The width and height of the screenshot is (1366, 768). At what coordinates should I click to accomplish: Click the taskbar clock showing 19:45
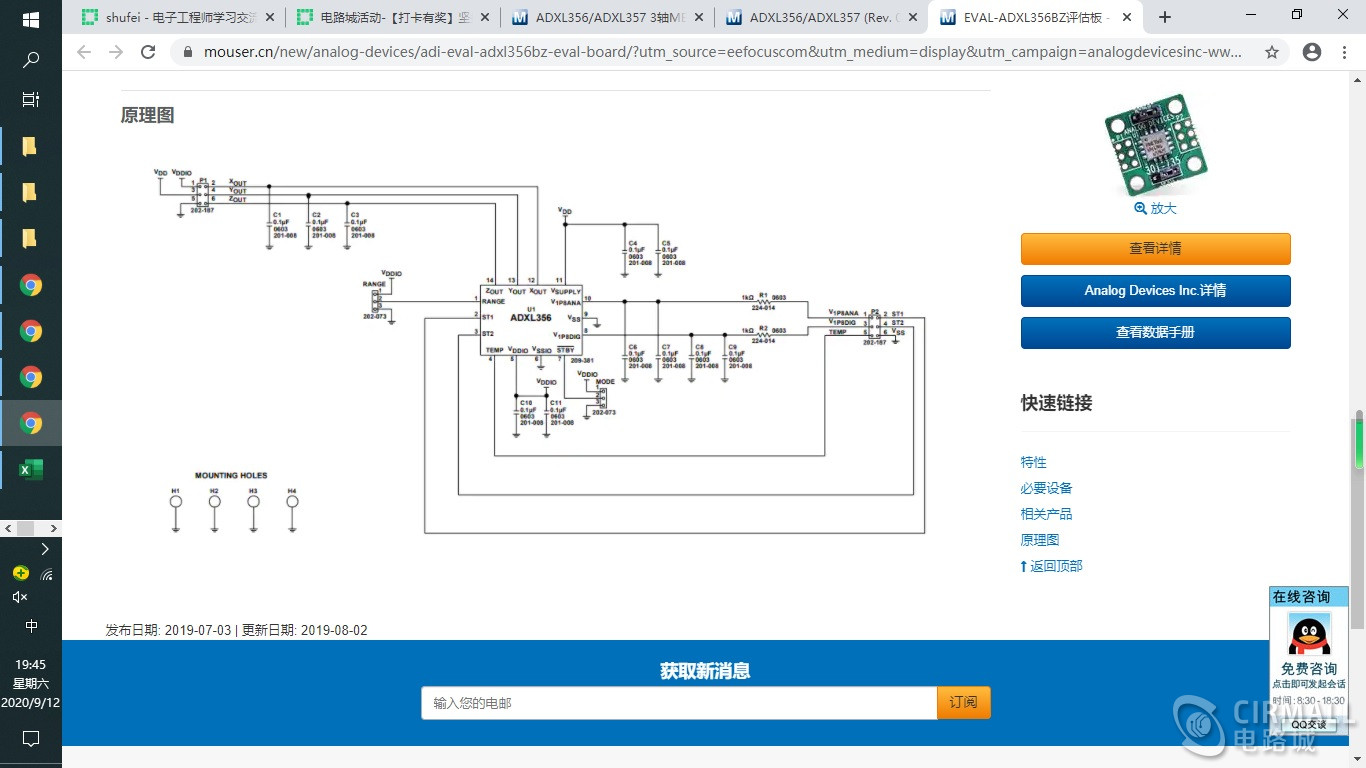[30, 664]
